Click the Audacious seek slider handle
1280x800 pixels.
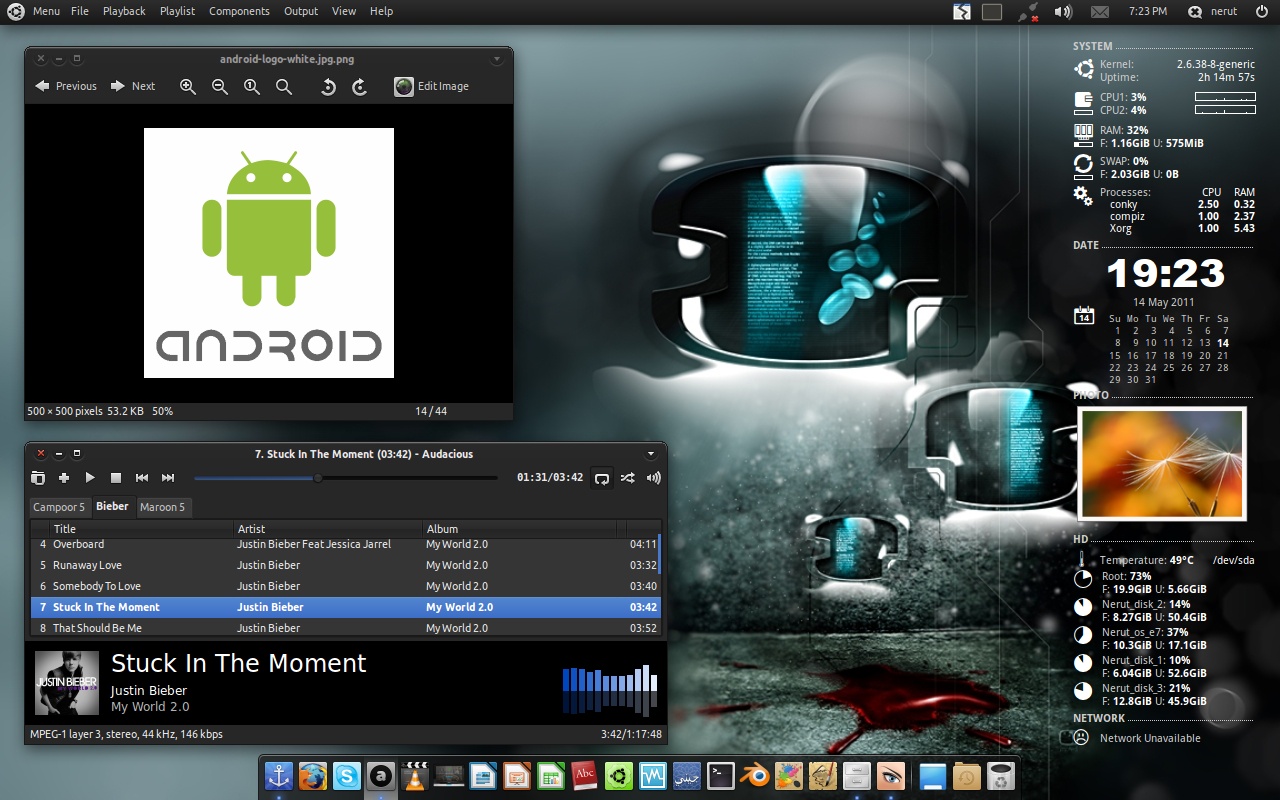coord(318,478)
